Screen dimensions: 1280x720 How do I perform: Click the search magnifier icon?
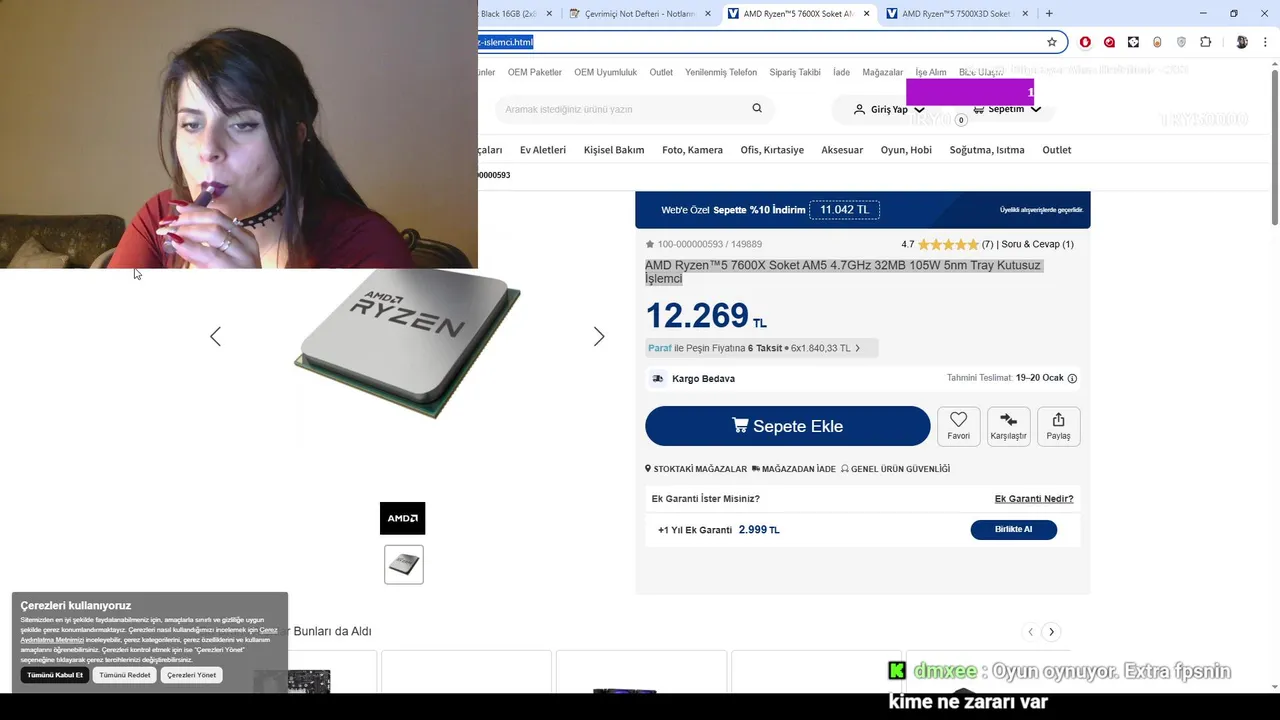pyautogui.click(x=757, y=109)
